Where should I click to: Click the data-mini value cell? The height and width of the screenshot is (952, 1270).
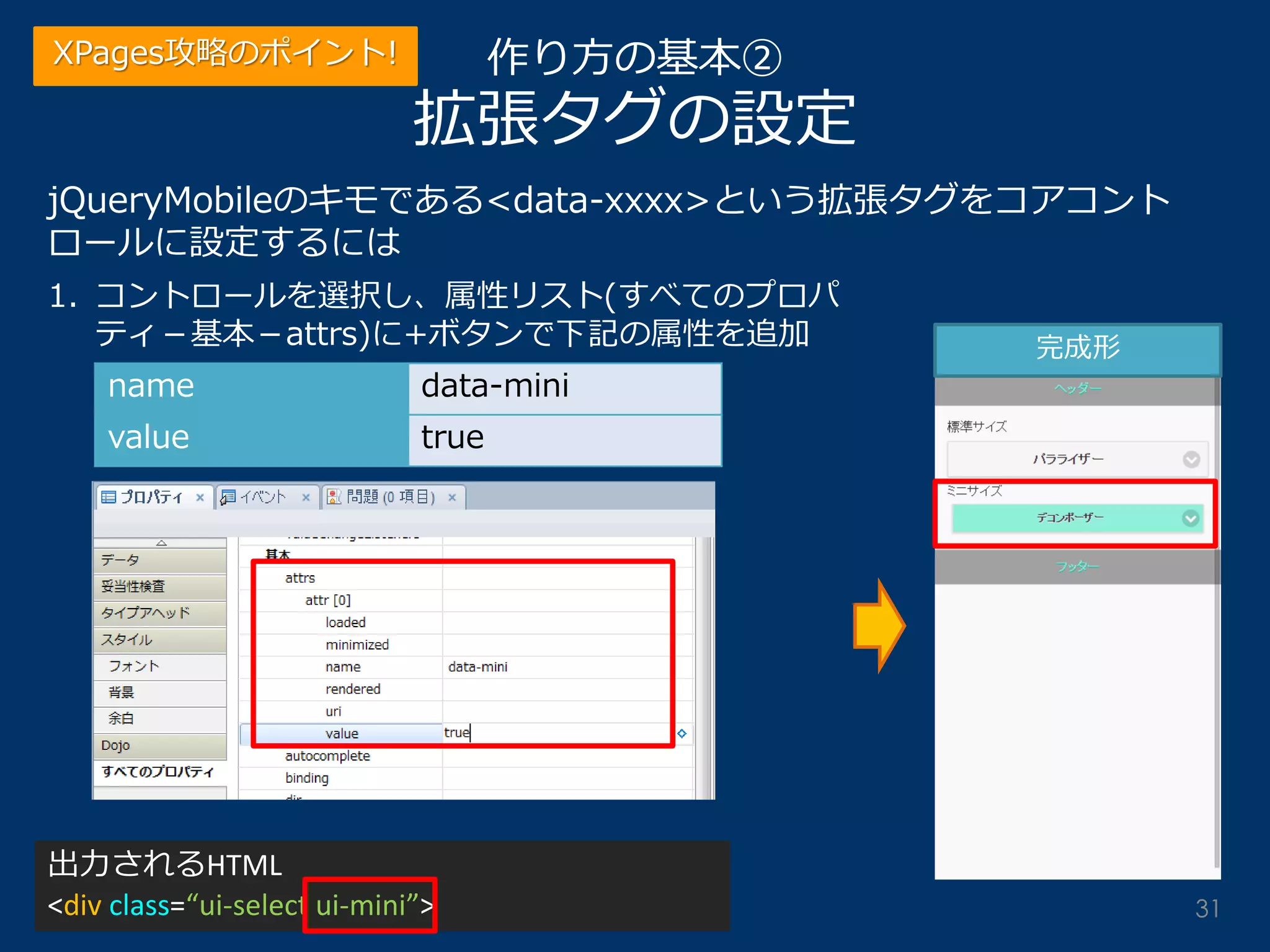coord(567,668)
